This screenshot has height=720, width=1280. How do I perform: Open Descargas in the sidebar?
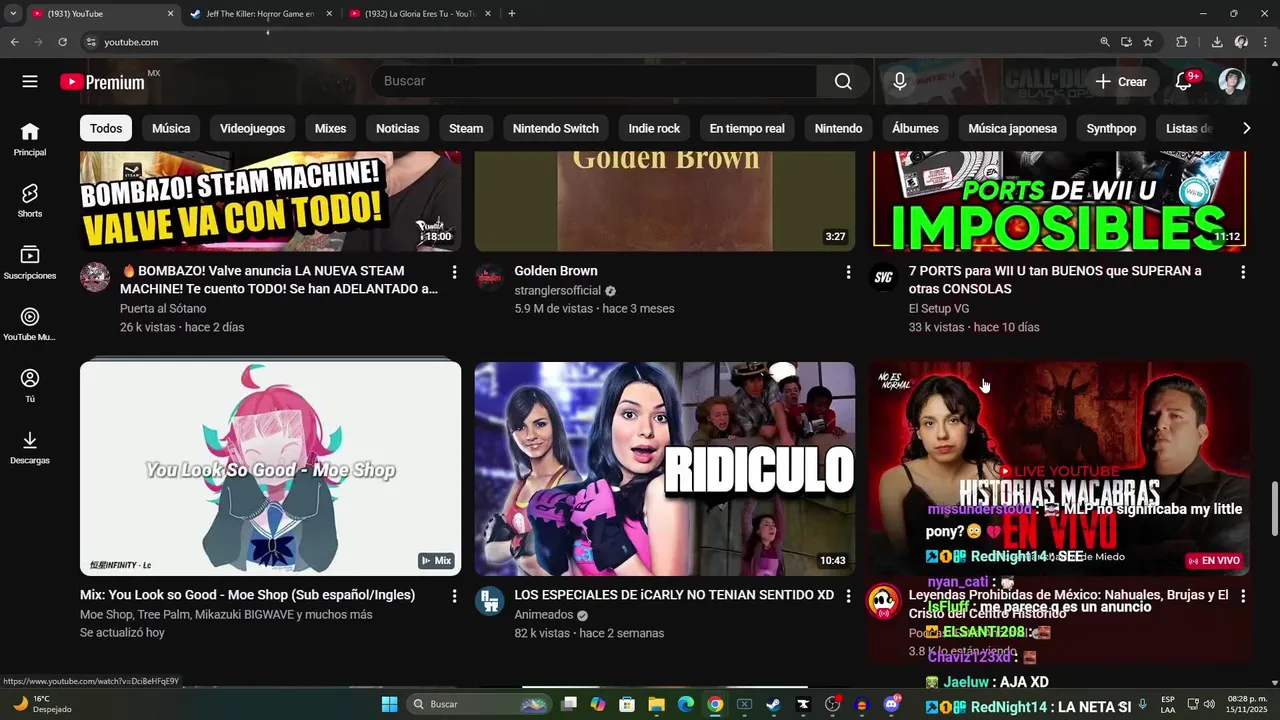(x=30, y=448)
